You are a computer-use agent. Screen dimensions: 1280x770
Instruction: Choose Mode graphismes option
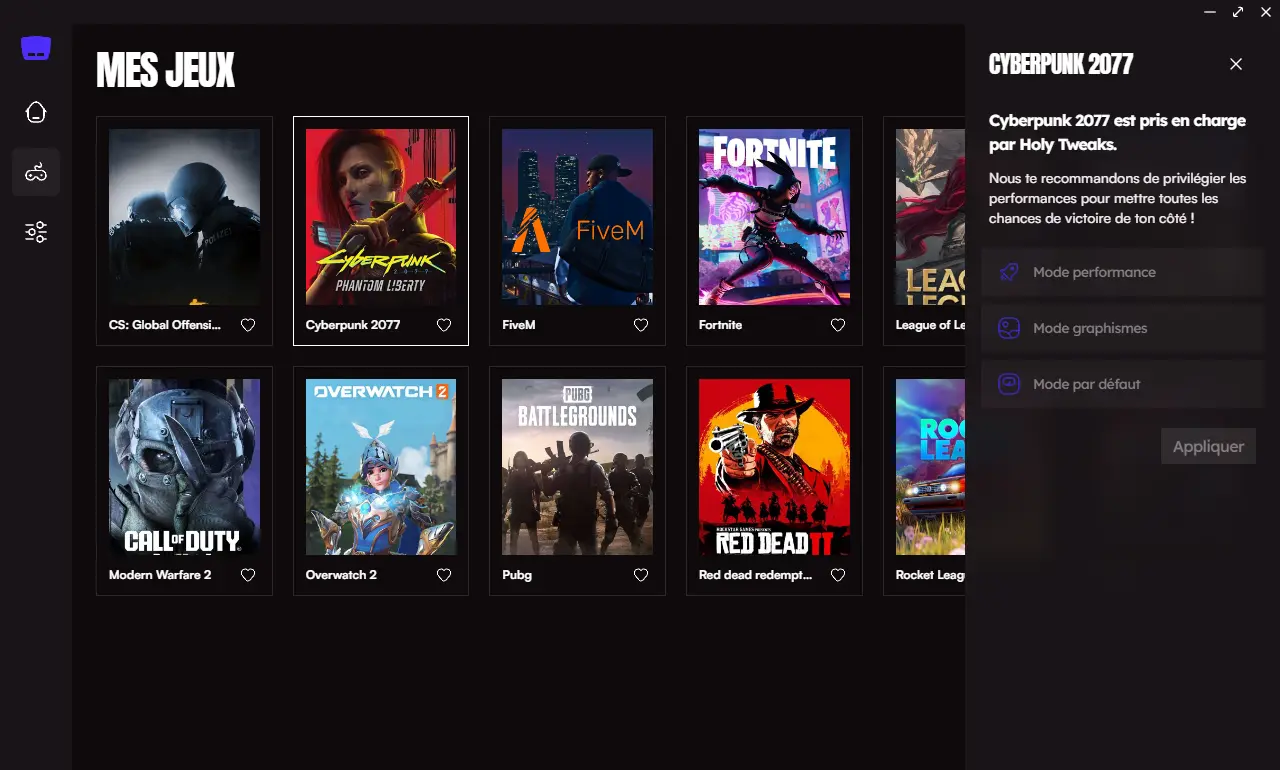pos(1122,328)
